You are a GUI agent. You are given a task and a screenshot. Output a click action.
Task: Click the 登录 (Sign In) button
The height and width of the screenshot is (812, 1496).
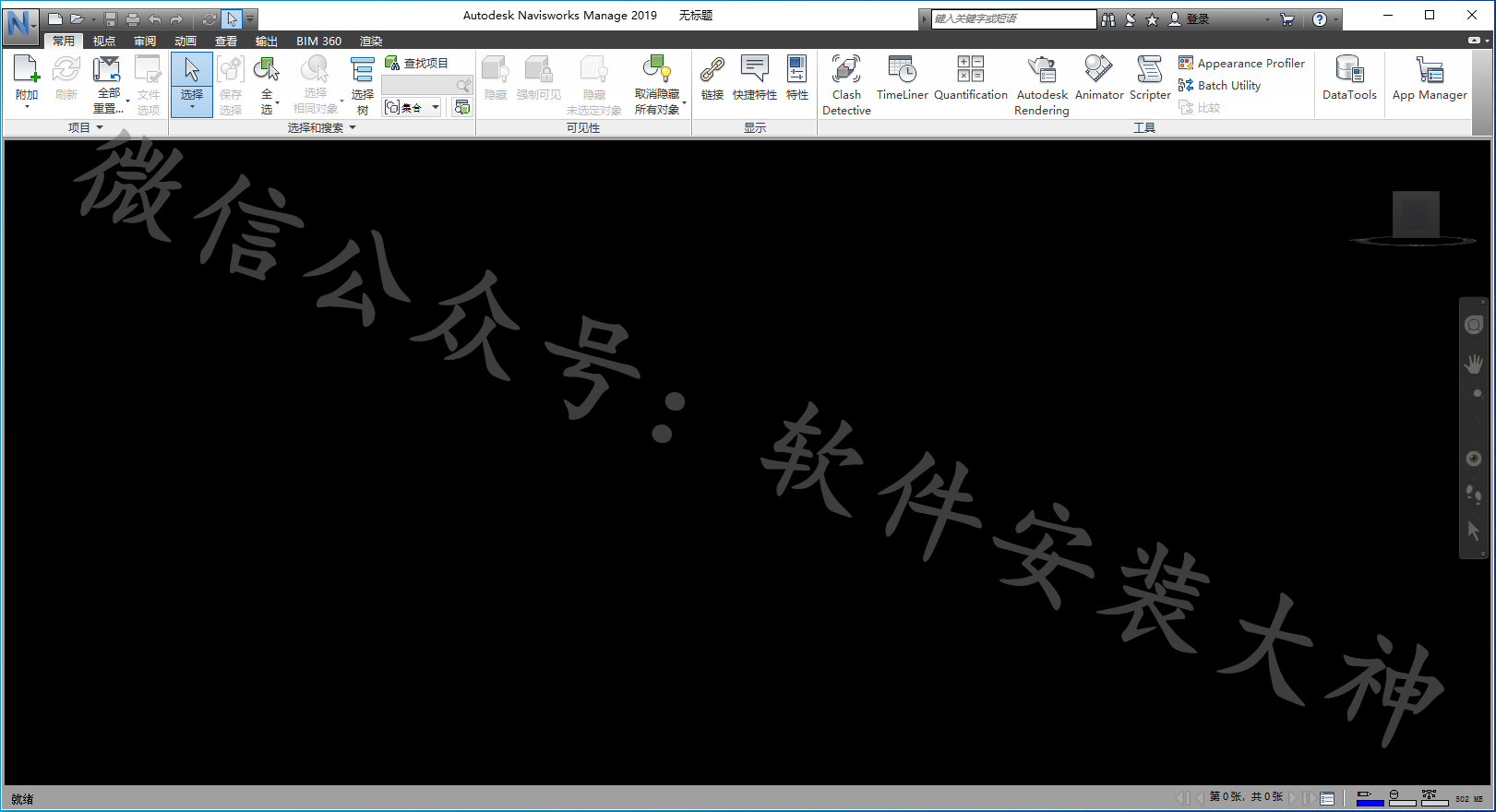pos(1190,19)
